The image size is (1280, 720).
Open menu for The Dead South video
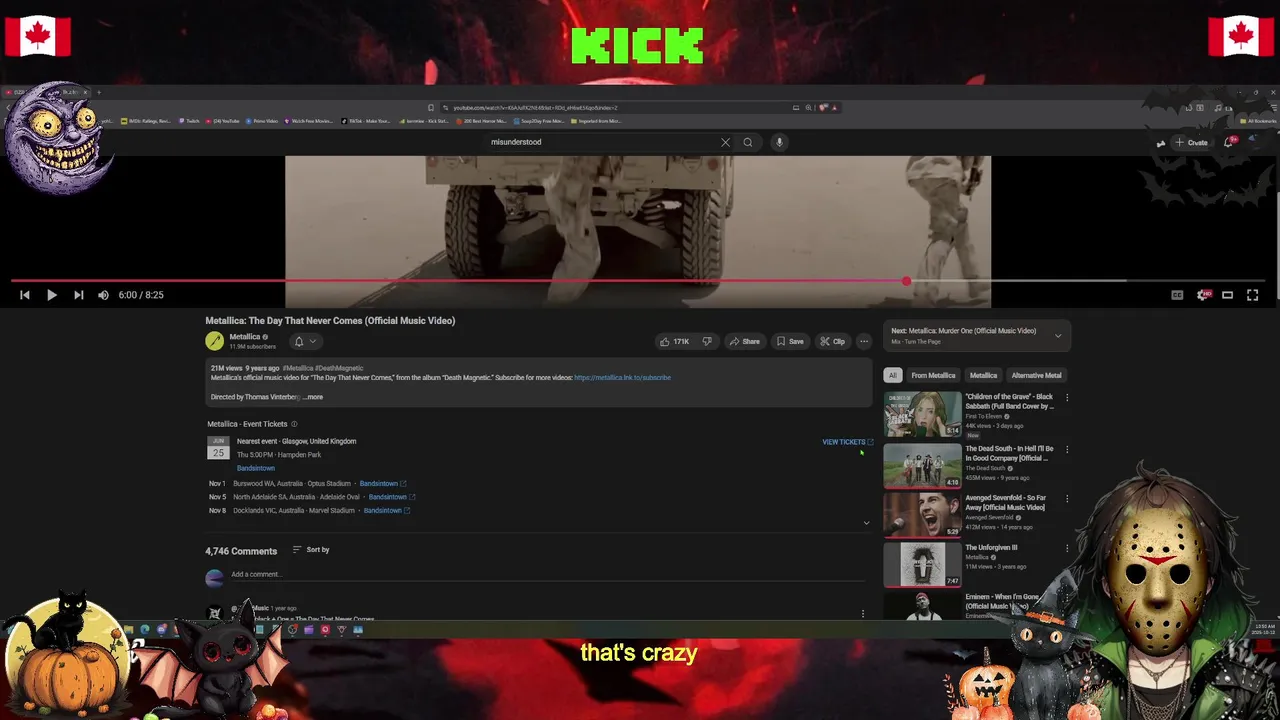1067,449
